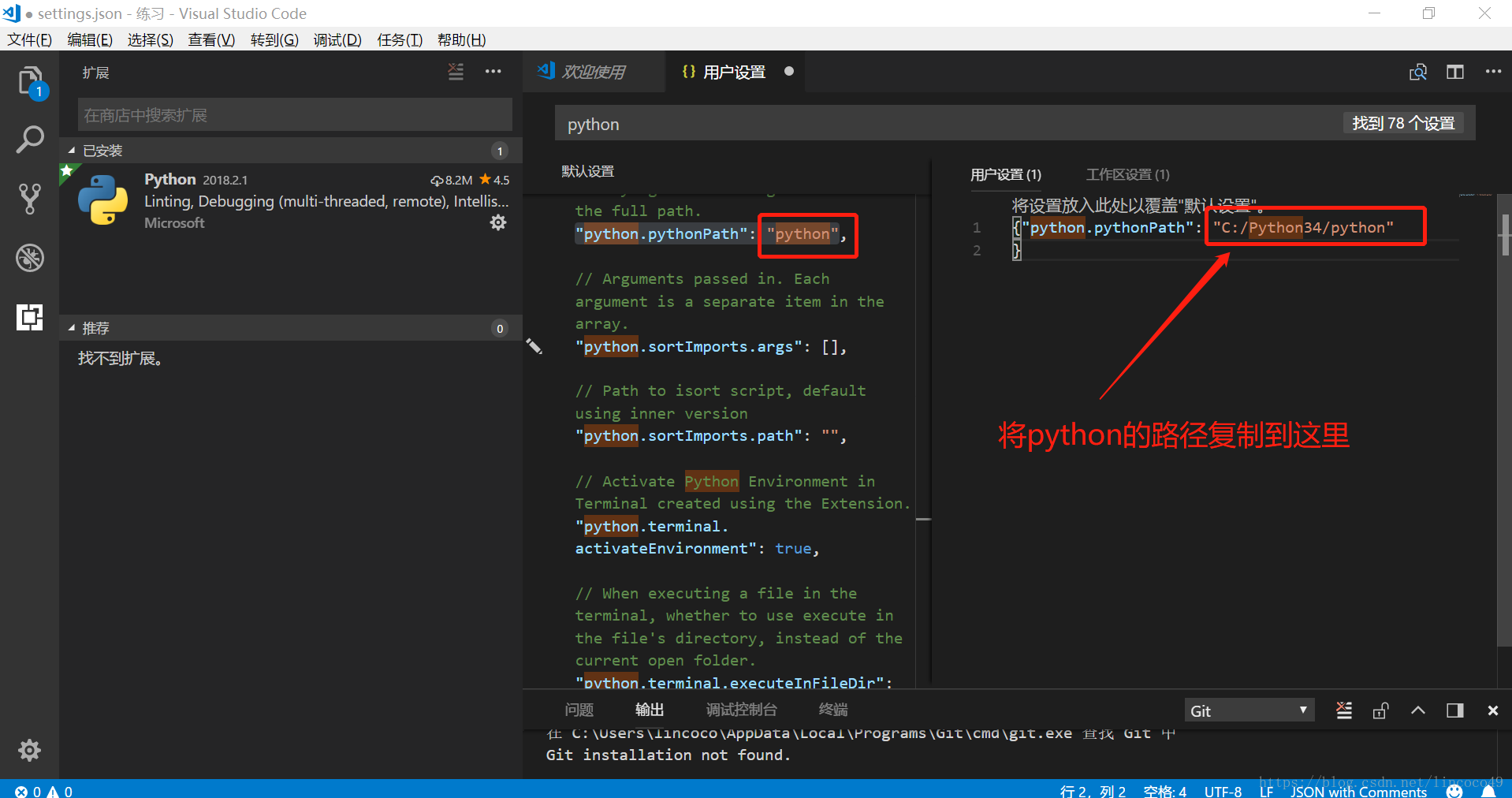Select the 用户设置 (1) settings tab

[1005, 174]
